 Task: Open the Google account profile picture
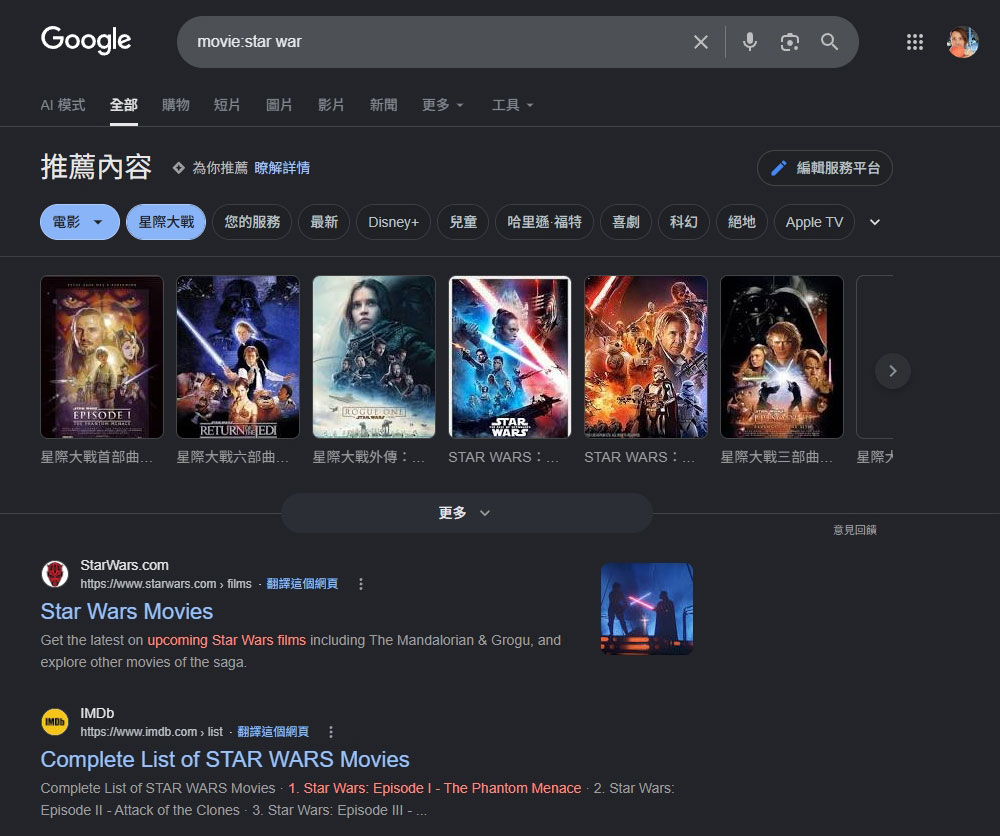click(x=962, y=42)
